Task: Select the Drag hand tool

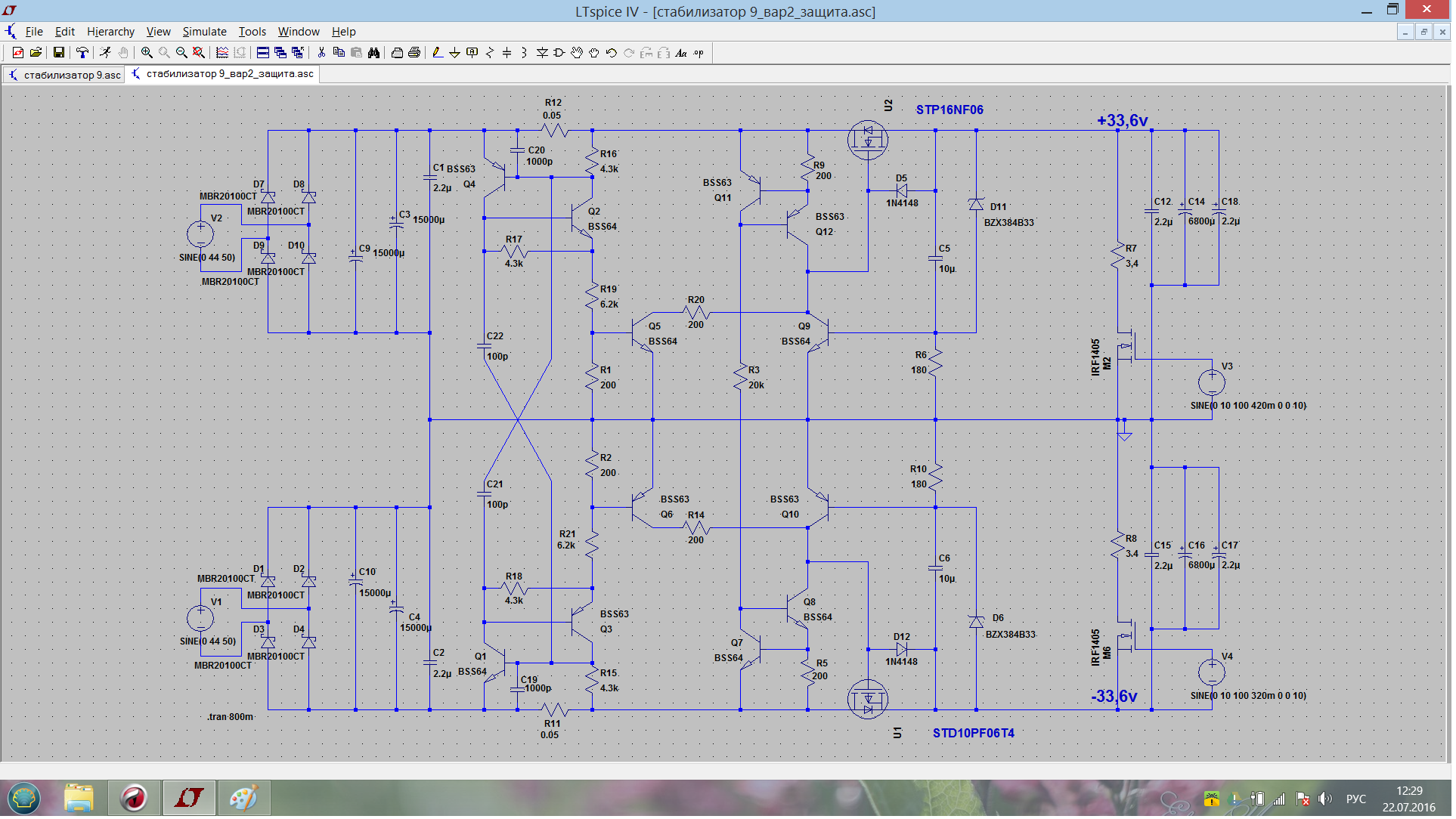Action: 594,53
